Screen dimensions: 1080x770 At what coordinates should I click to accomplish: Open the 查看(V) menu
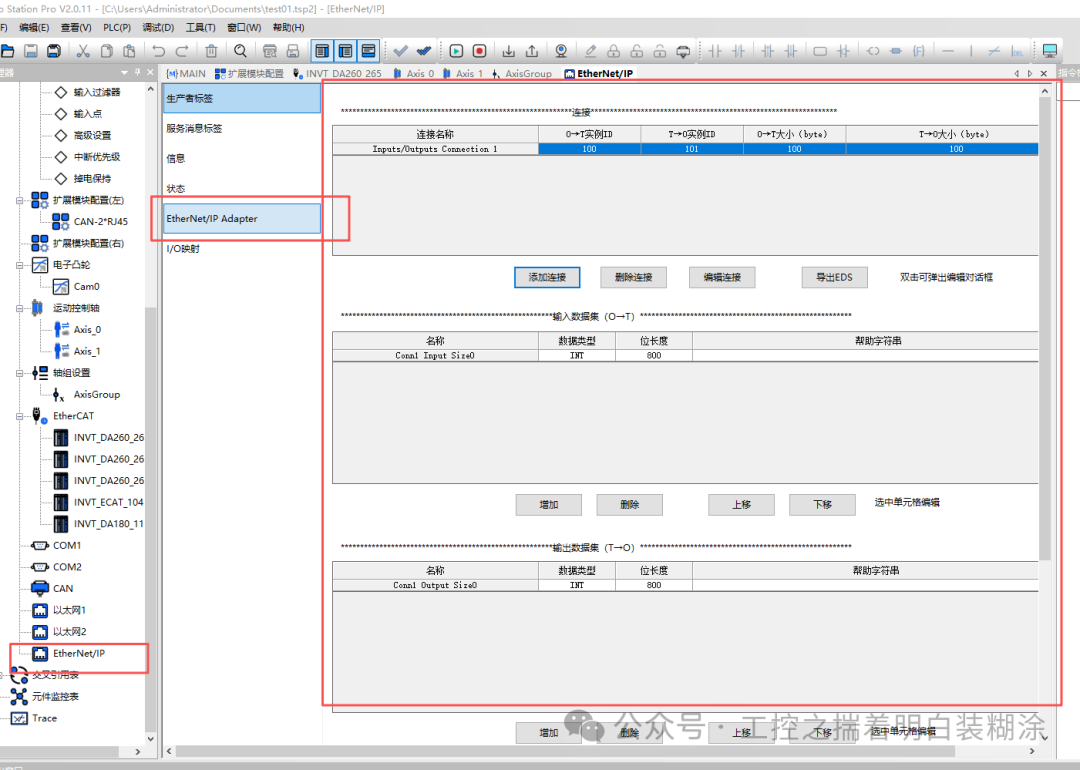click(x=76, y=28)
